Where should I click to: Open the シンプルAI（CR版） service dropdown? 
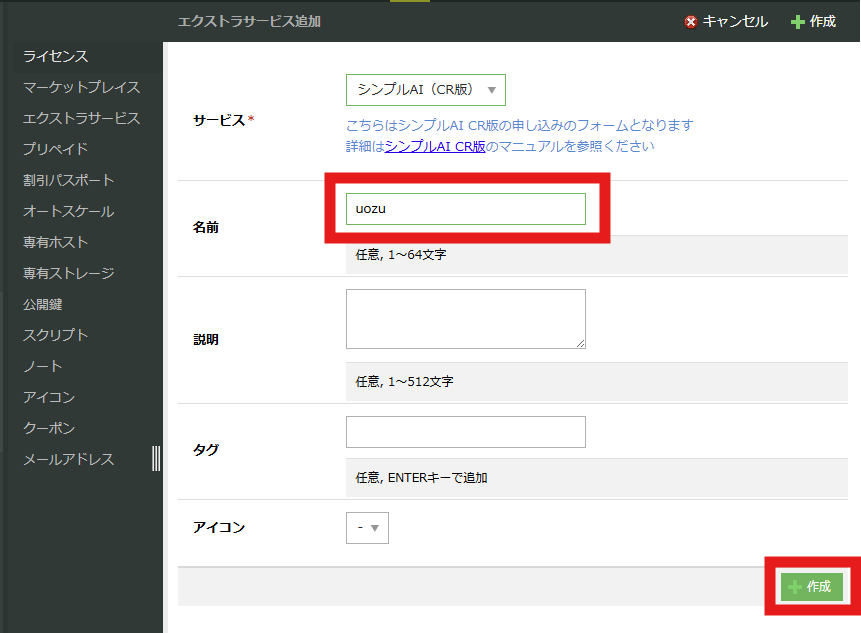pos(425,90)
